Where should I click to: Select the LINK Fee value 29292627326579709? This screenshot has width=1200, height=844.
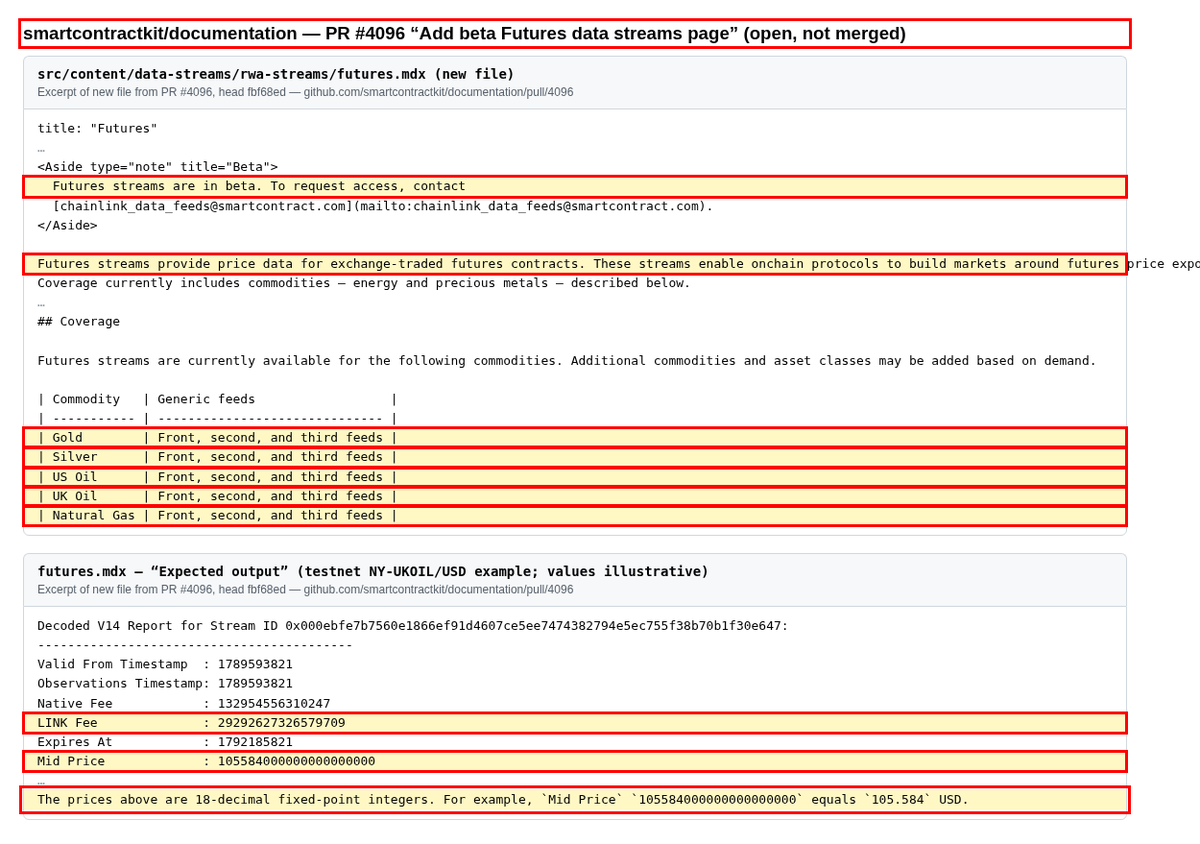(282, 723)
